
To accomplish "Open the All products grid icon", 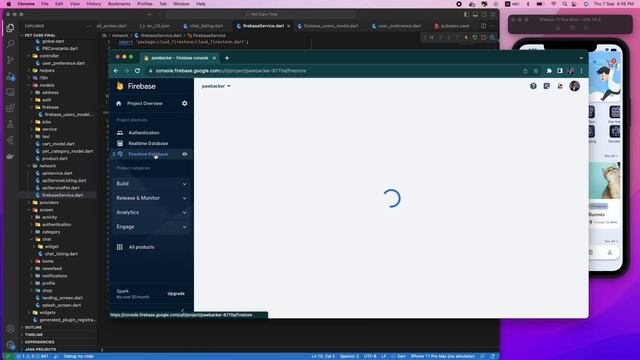I will click(120, 247).
